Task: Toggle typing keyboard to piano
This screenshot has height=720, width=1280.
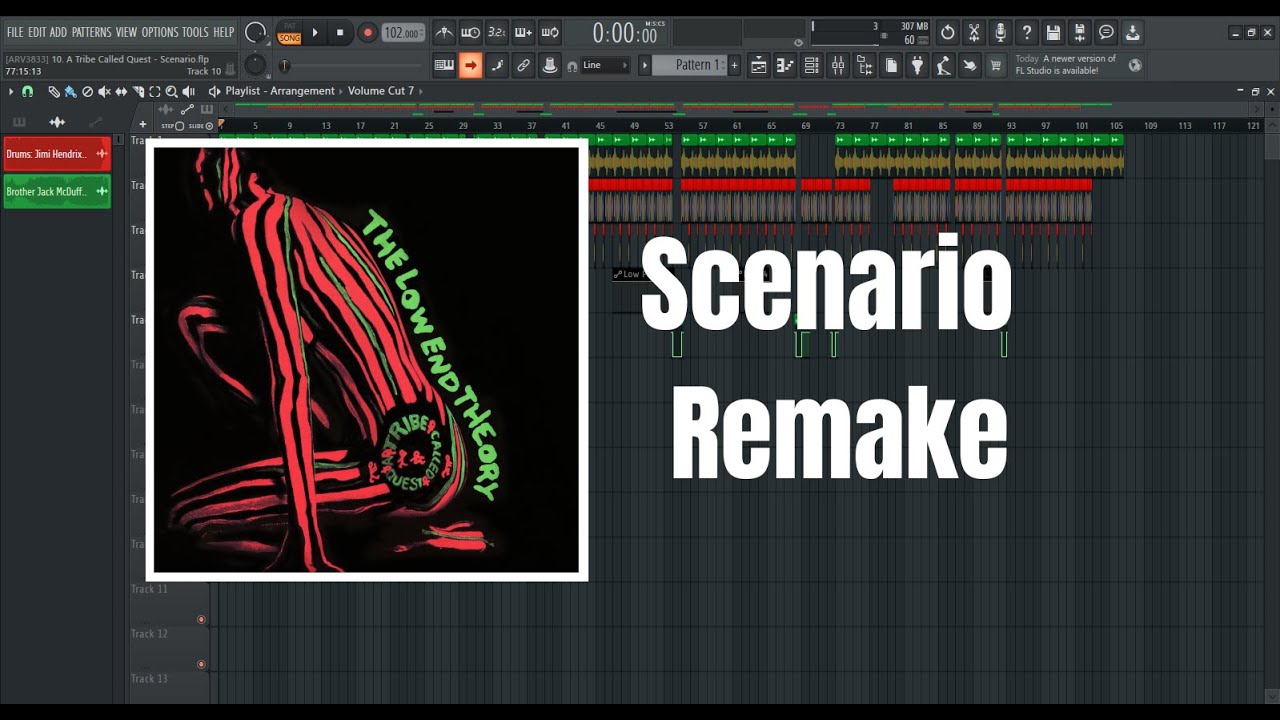Action: coord(444,65)
